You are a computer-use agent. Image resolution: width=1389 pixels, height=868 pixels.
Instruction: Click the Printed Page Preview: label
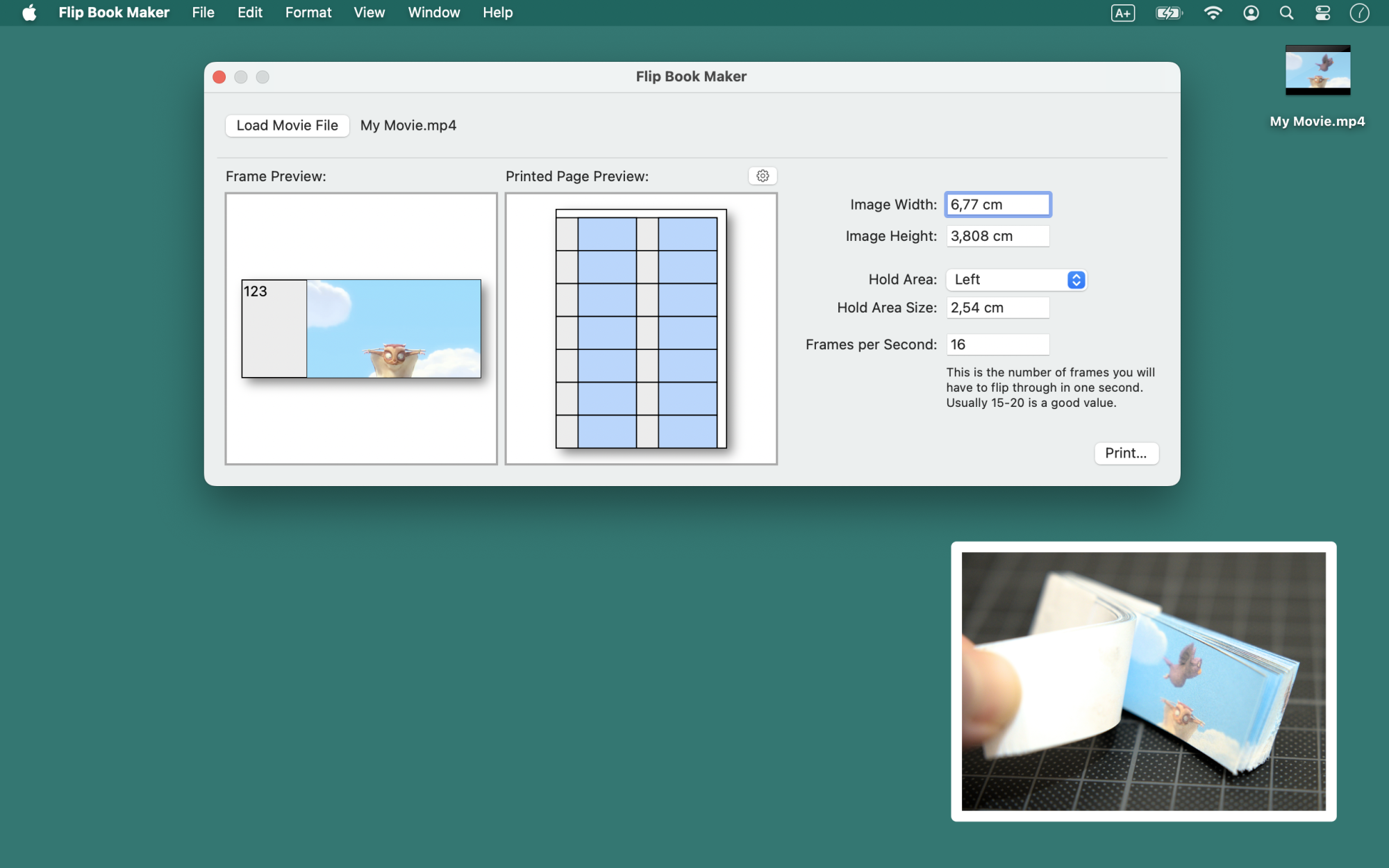tap(577, 176)
